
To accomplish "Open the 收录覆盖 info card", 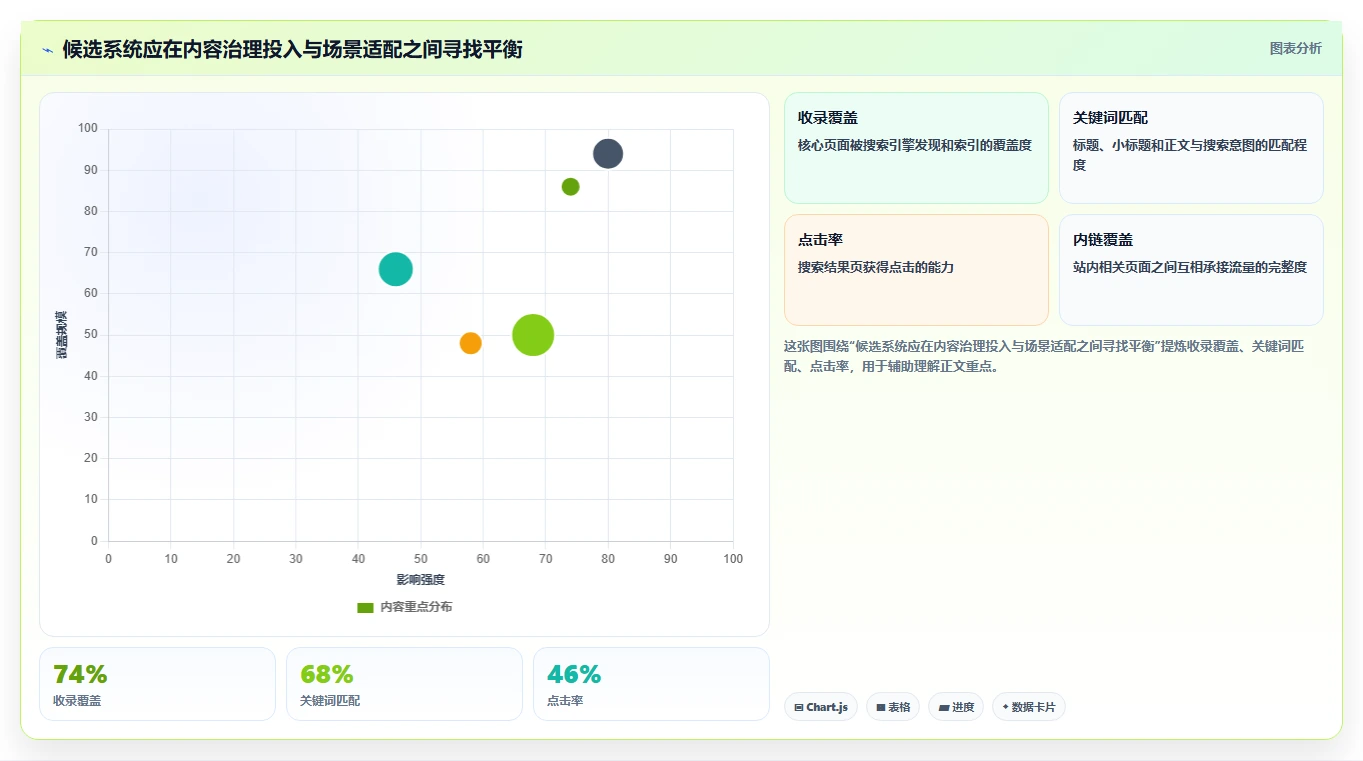I will click(x=916, y=148).
